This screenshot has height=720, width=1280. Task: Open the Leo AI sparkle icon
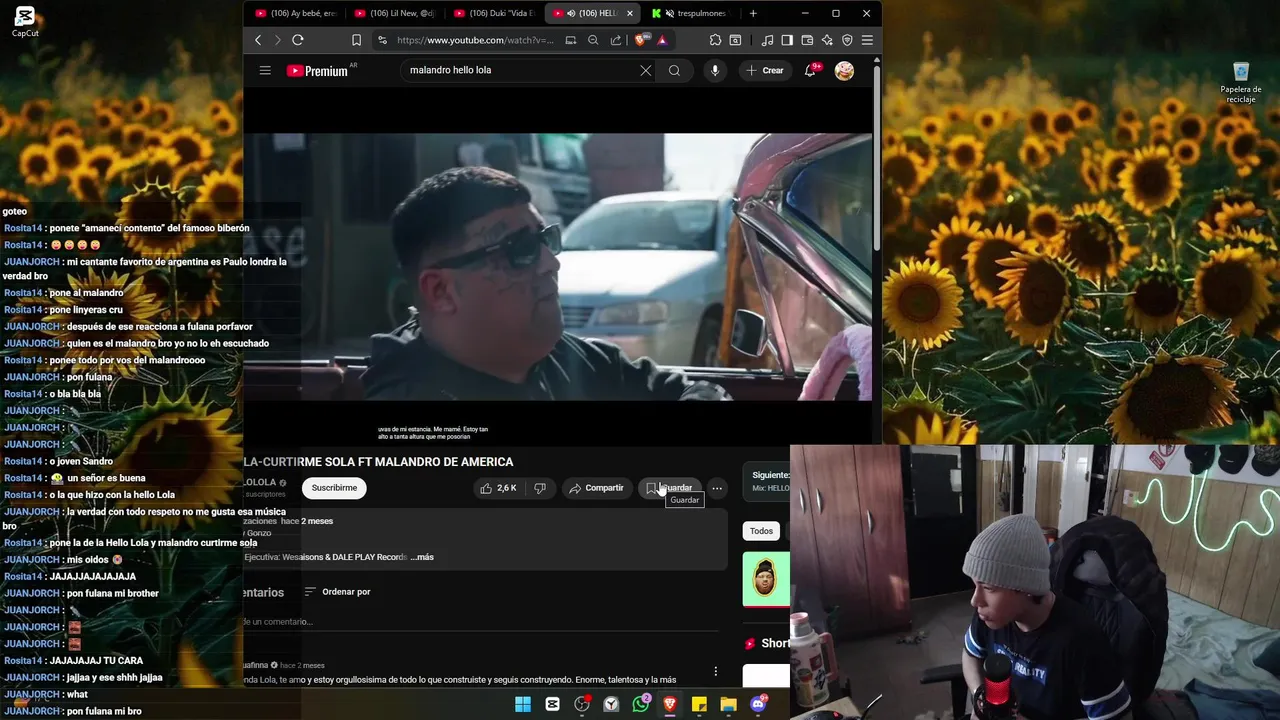[x=827, y=40]
